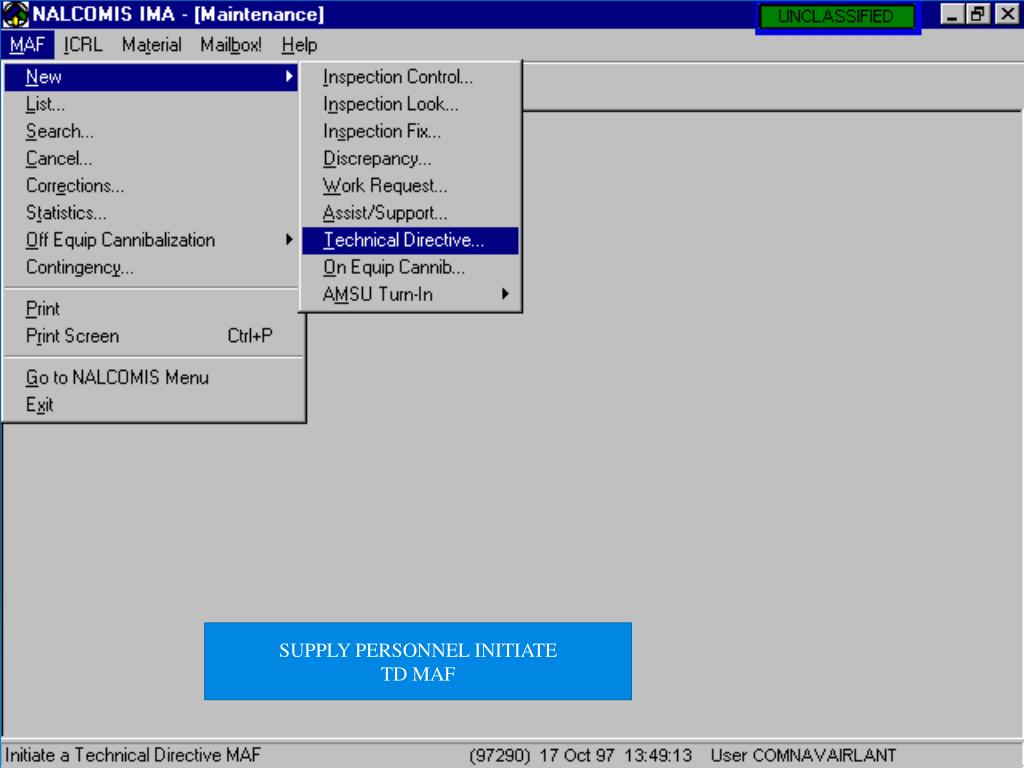Click the UNCLASSIFIED green banner
Screen dimensions: 1024x768
pos(837,16)
